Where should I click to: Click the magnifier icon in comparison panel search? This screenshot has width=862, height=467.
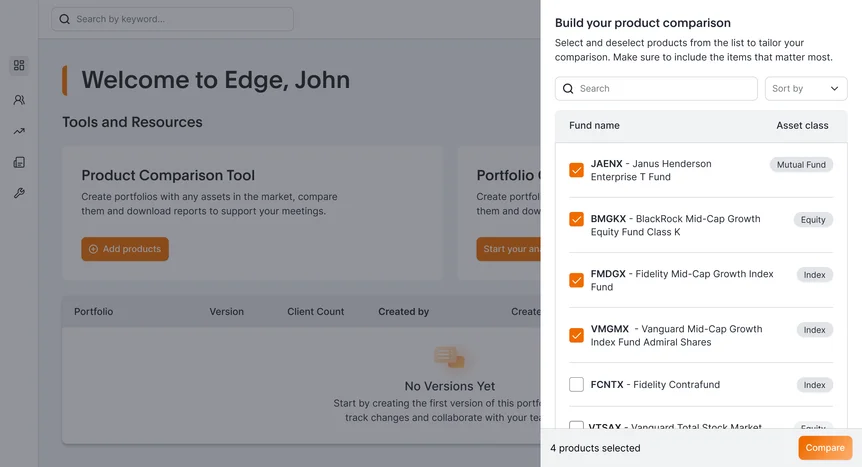point(568,89)
